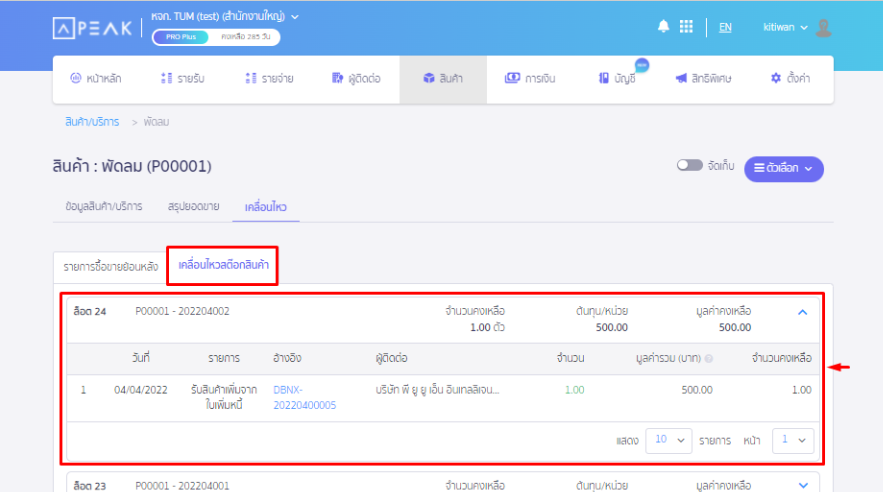The image size is (883, 492).
Task: Click the ledger icon beside บัญชี
Action: 604,78
